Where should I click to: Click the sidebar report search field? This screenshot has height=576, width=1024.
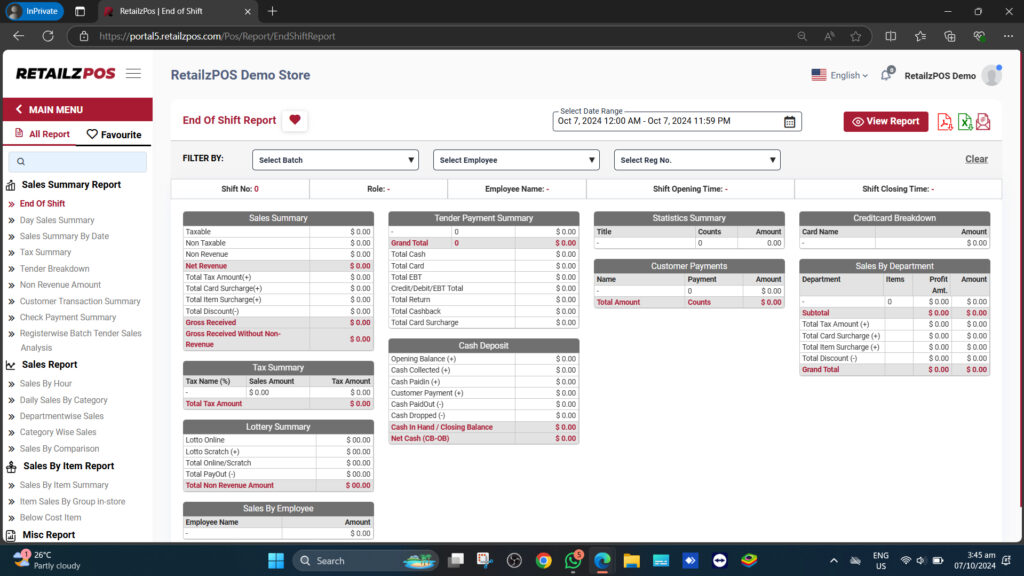coord(78,161)
